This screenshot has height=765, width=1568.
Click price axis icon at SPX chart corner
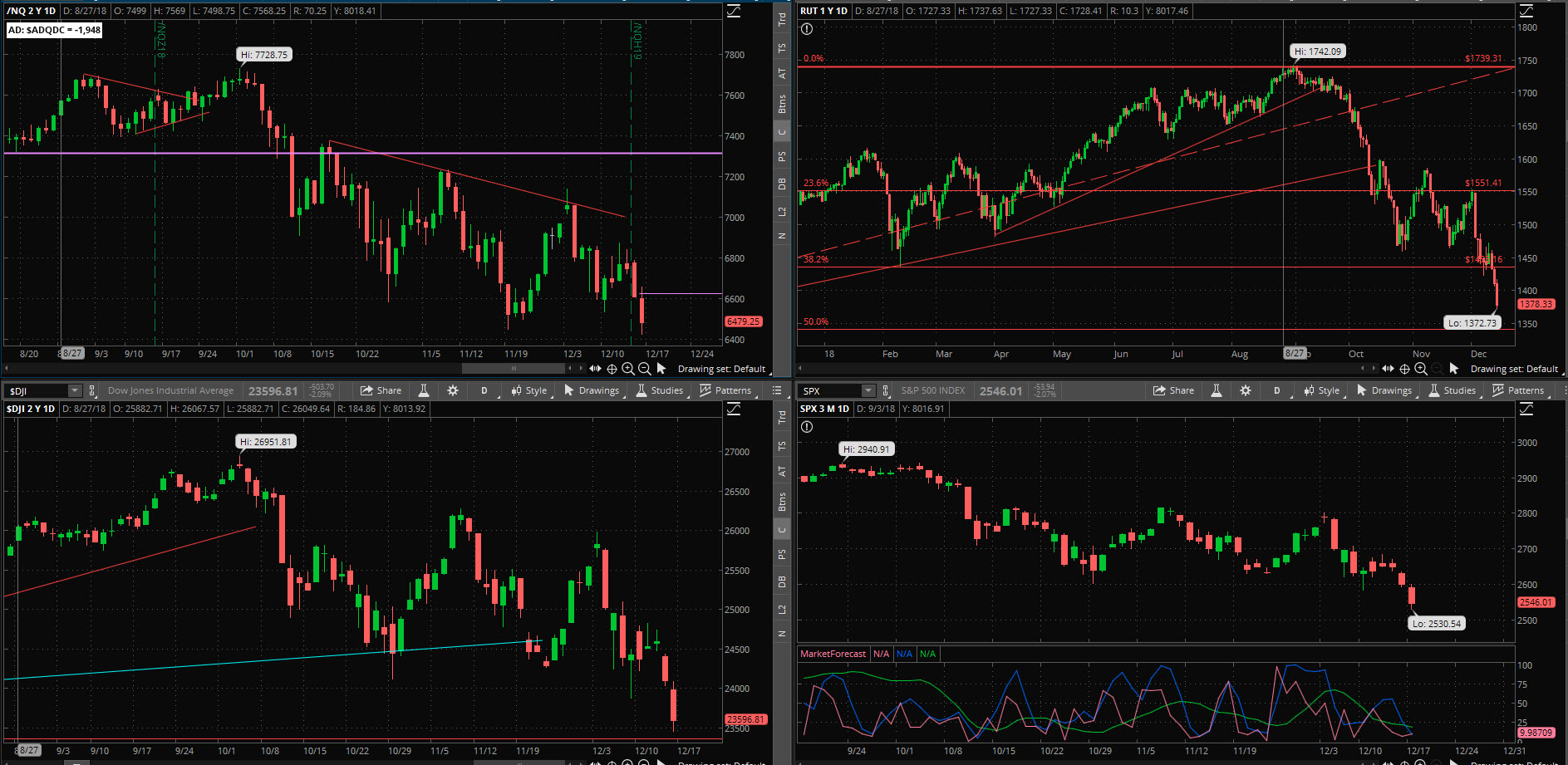pos(1526,409)
